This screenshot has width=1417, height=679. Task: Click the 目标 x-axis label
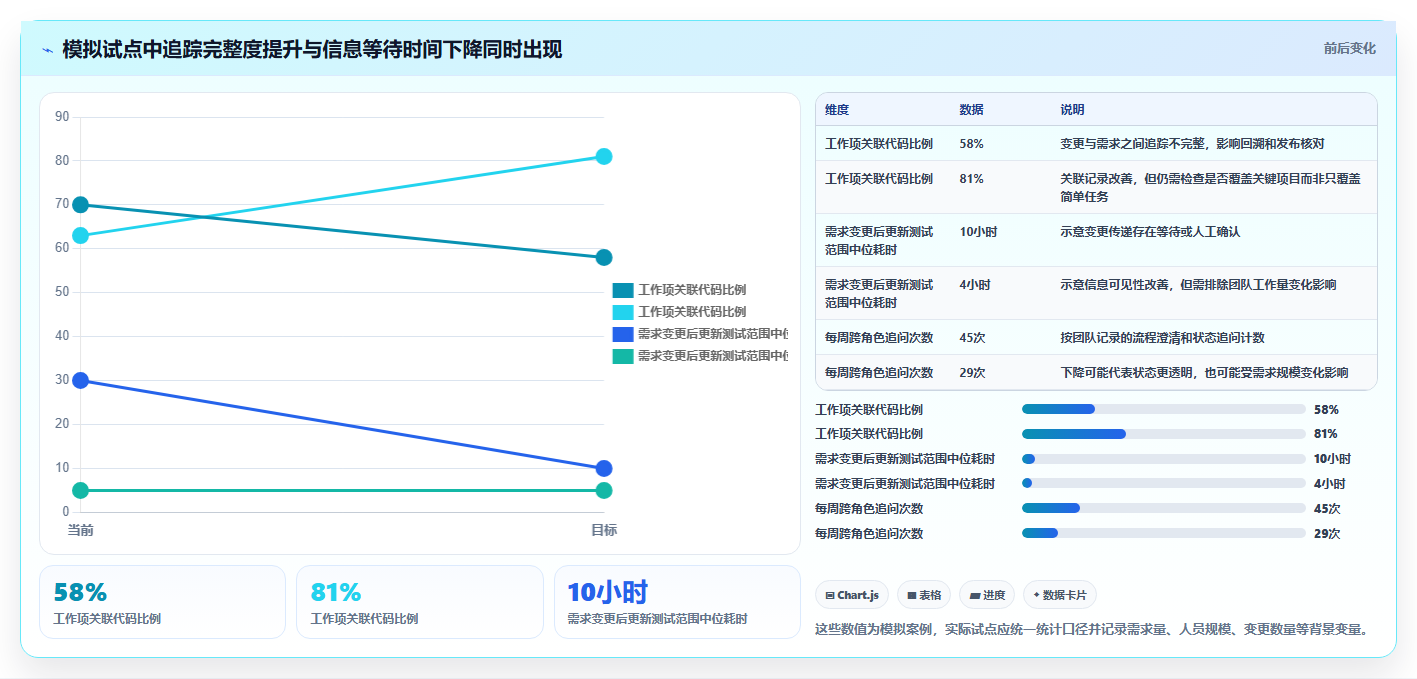604,530
